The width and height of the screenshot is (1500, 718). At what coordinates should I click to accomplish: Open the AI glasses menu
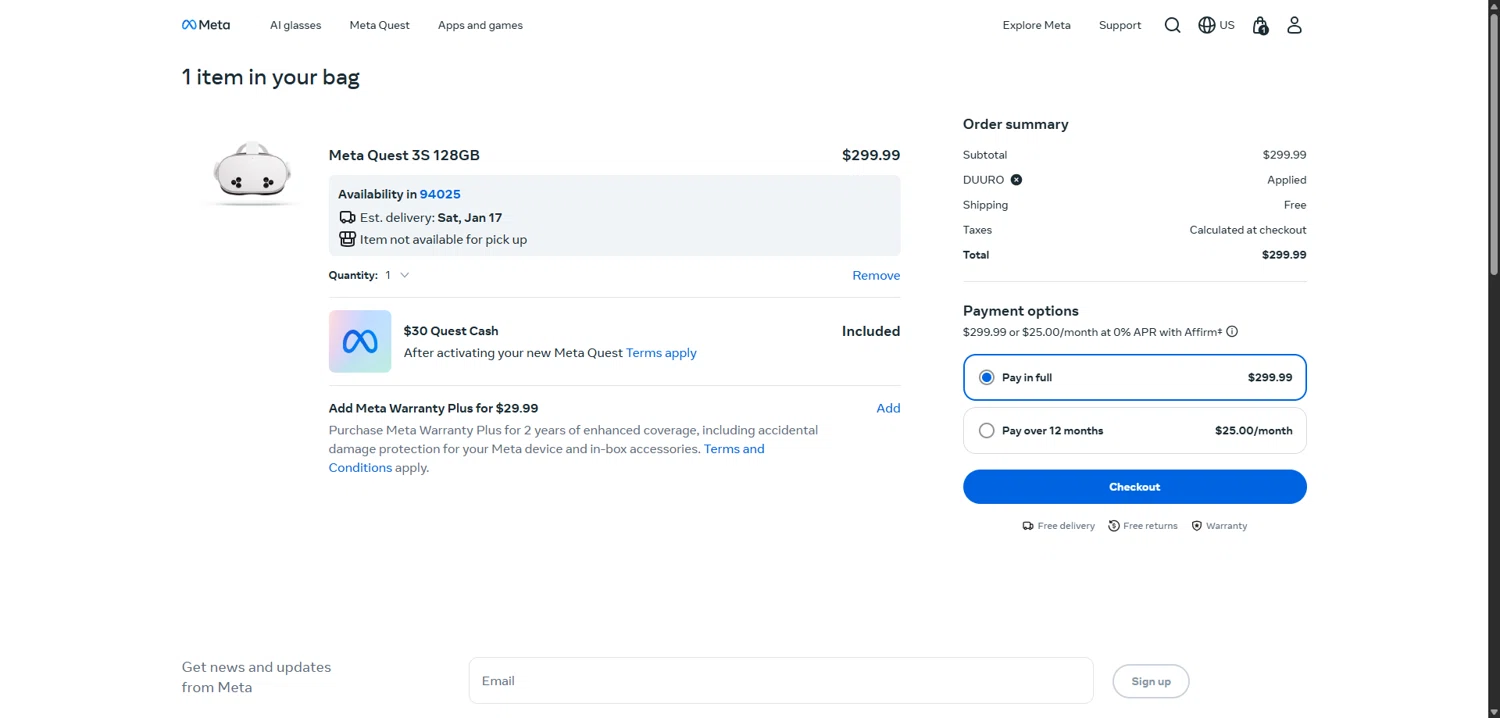click(296, 25)
